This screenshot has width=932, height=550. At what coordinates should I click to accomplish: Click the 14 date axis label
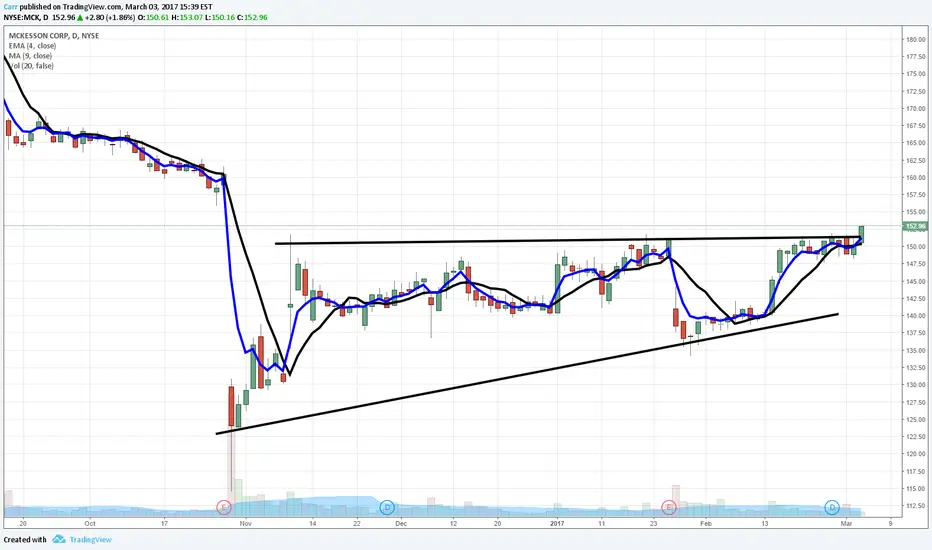click(313, 524)
